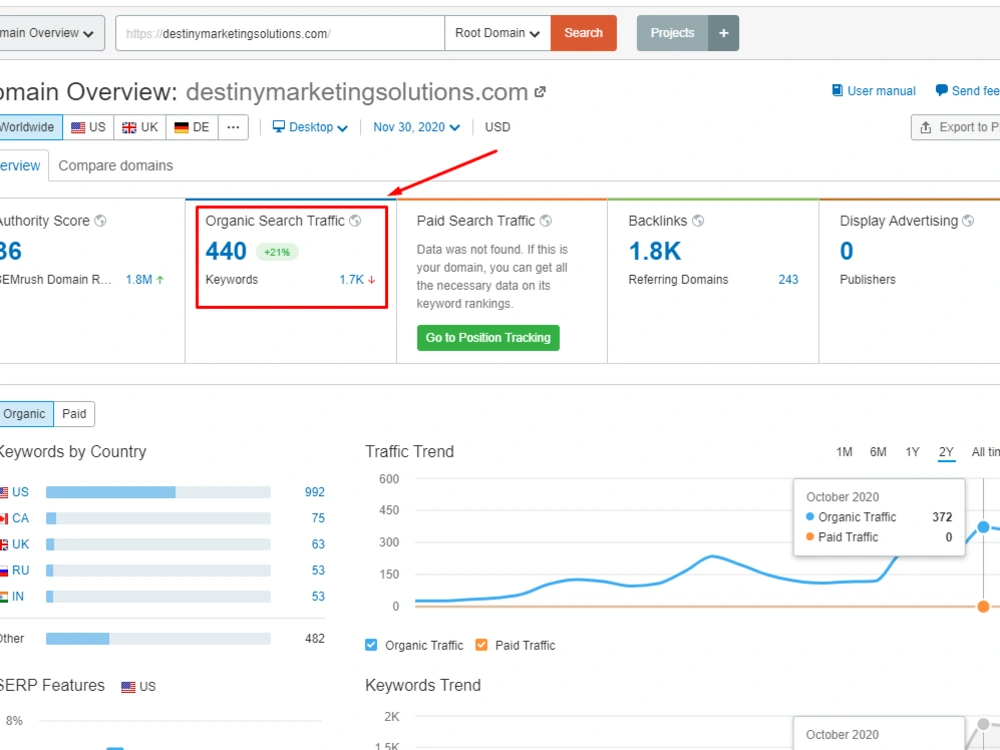Switch to the Paid toggle
Image resolution: width=1000 pixels, height=750 pixels.
pos(74,414)
